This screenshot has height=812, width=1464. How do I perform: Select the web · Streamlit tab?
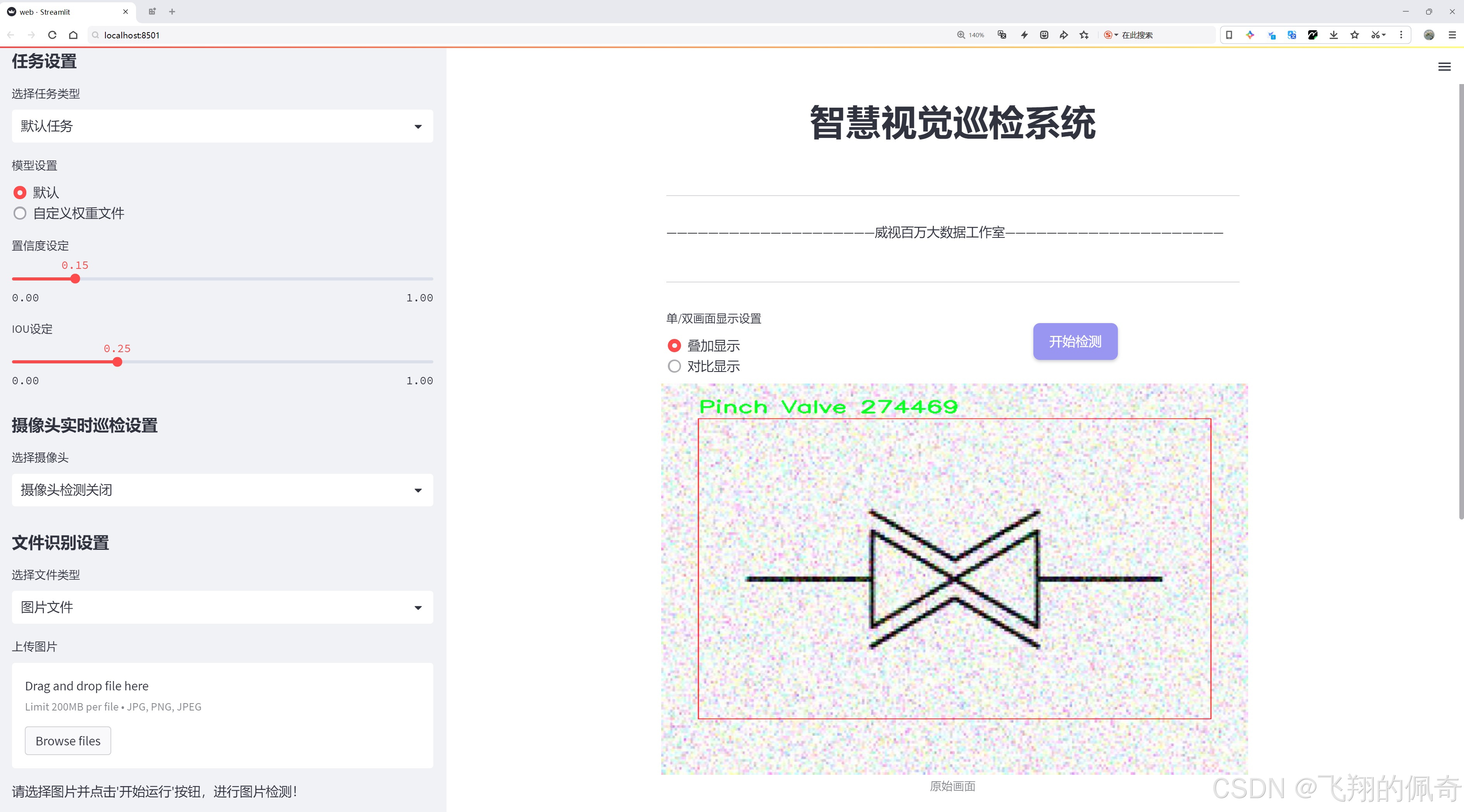click(x=67, y=11)
